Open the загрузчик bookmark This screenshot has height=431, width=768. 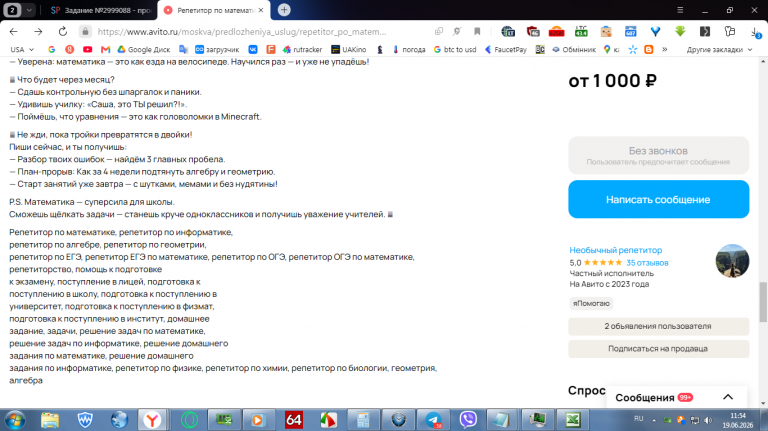217,49
